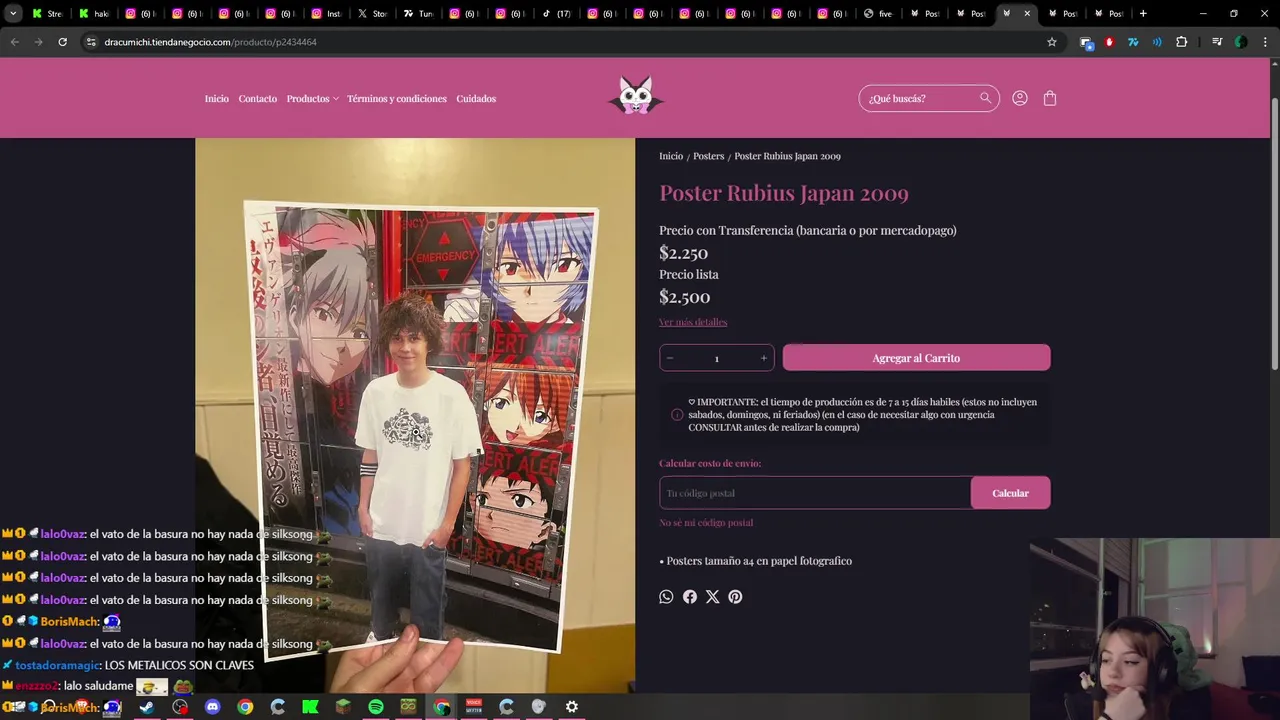Switch to the 'Tun' browser tab
Screen dimensions: 1280x720
[x=418, y=14]
